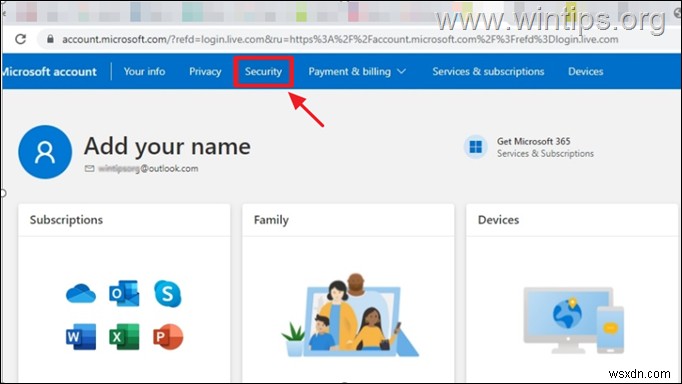Select the address bar URL

(340, 39)
